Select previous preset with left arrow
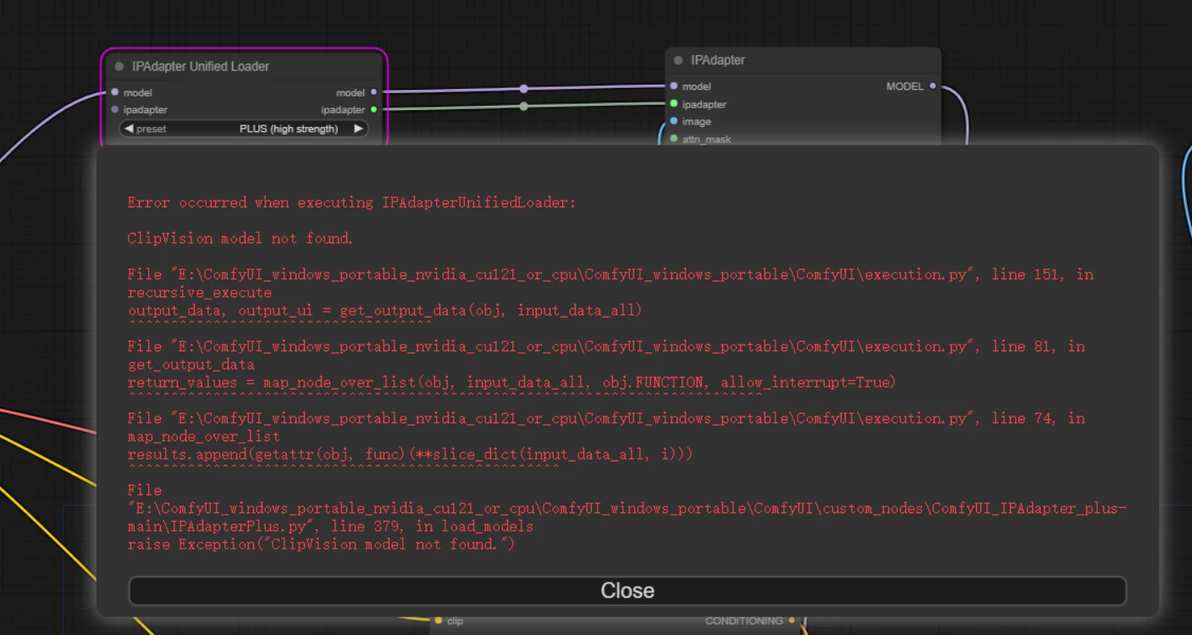The width and height of the screenshot is (1192, 635). [x=128, y=129]
